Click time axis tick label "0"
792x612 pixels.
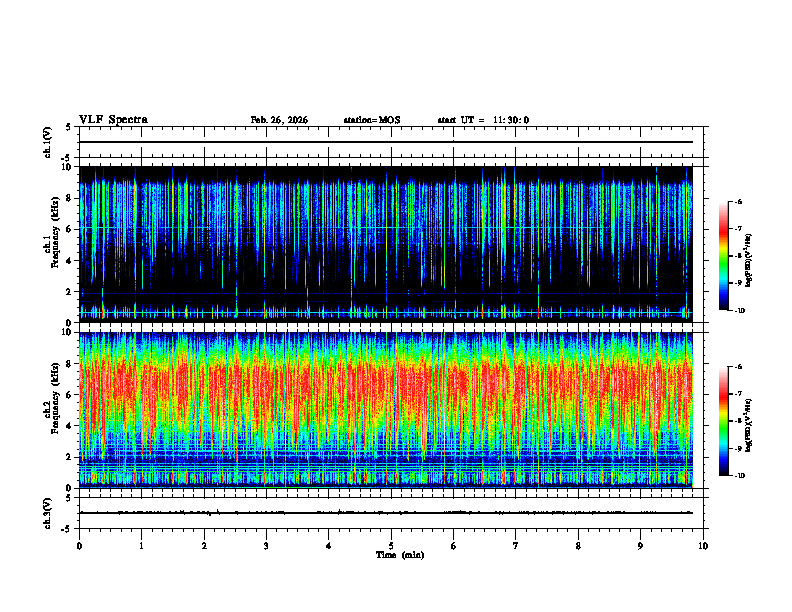click(x=79, y=546)
